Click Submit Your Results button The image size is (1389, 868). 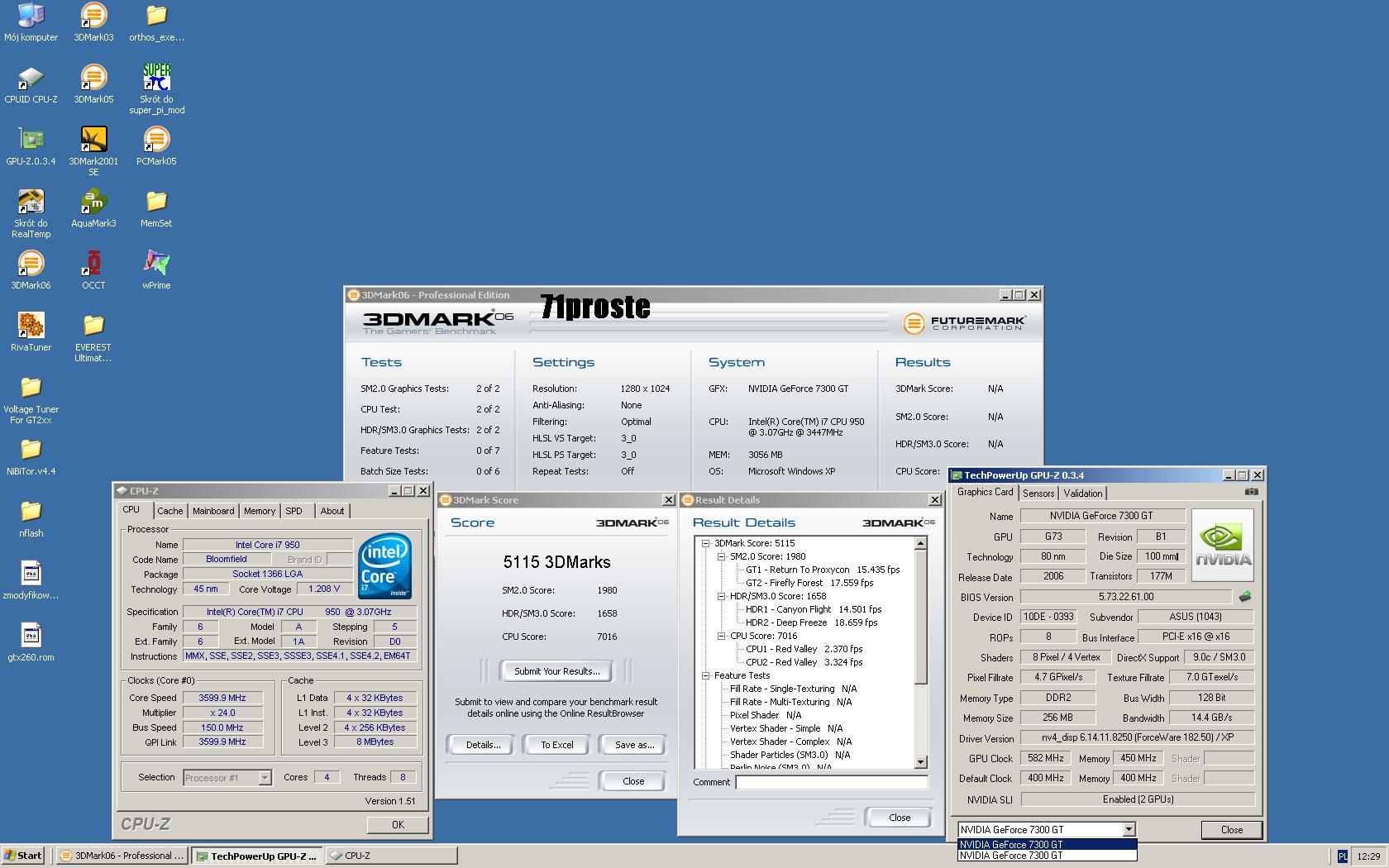tap(557, 671)
